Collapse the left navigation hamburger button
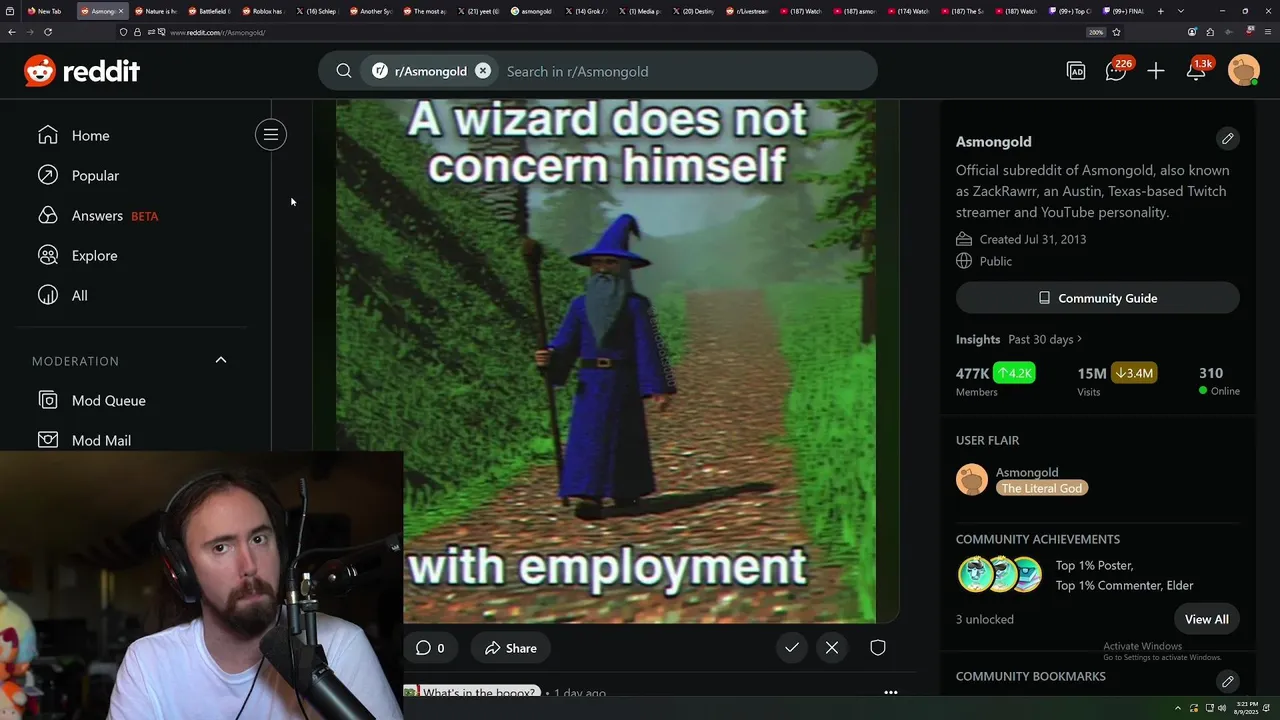1280x720 pixels. [271, 135]
